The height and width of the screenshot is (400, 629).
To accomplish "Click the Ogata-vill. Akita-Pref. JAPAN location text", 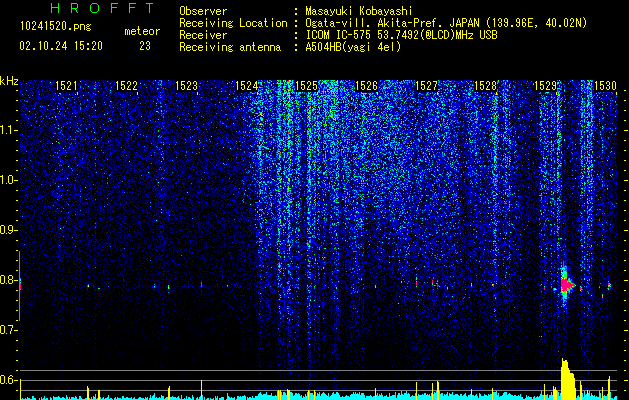I will click(x=446, y=23).
